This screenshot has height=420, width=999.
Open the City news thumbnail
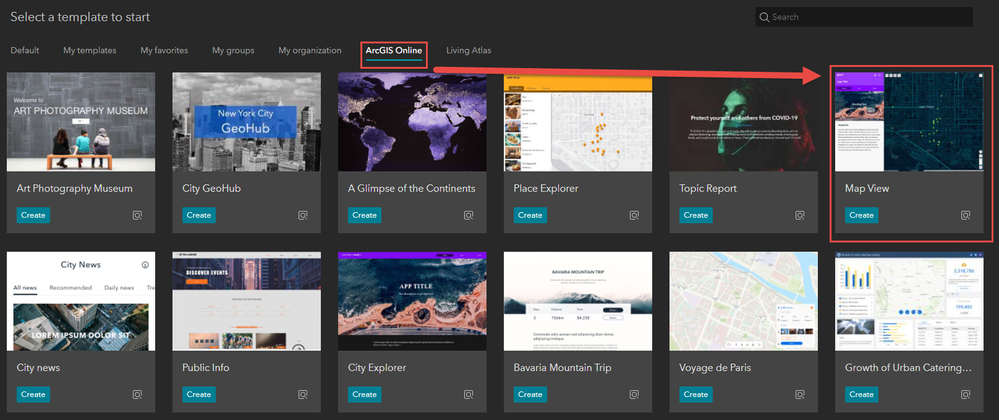81,301
